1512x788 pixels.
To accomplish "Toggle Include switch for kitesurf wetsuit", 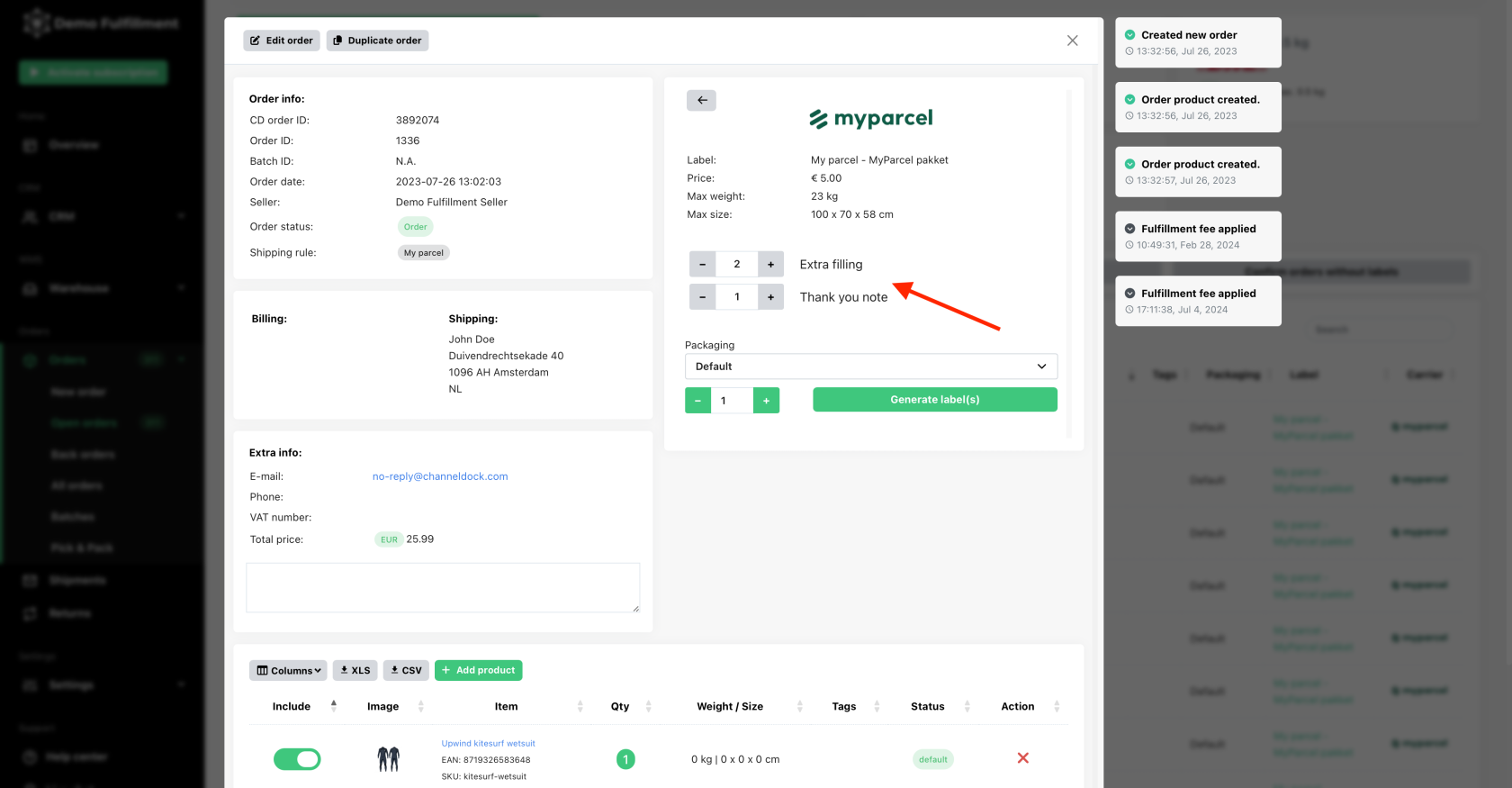I will click(x=297, y=759).
